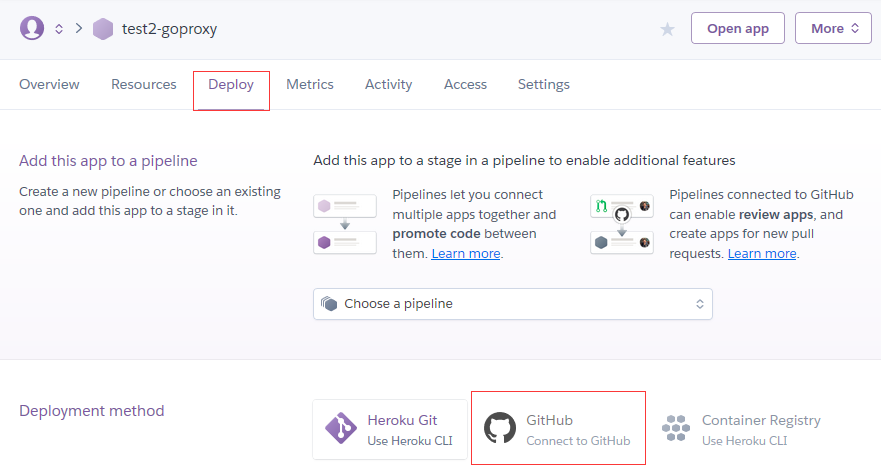The width and height of the screenshot is (881, 469).
Task: Click the breadcrumb arrow before app name
Action: (79, 28)
